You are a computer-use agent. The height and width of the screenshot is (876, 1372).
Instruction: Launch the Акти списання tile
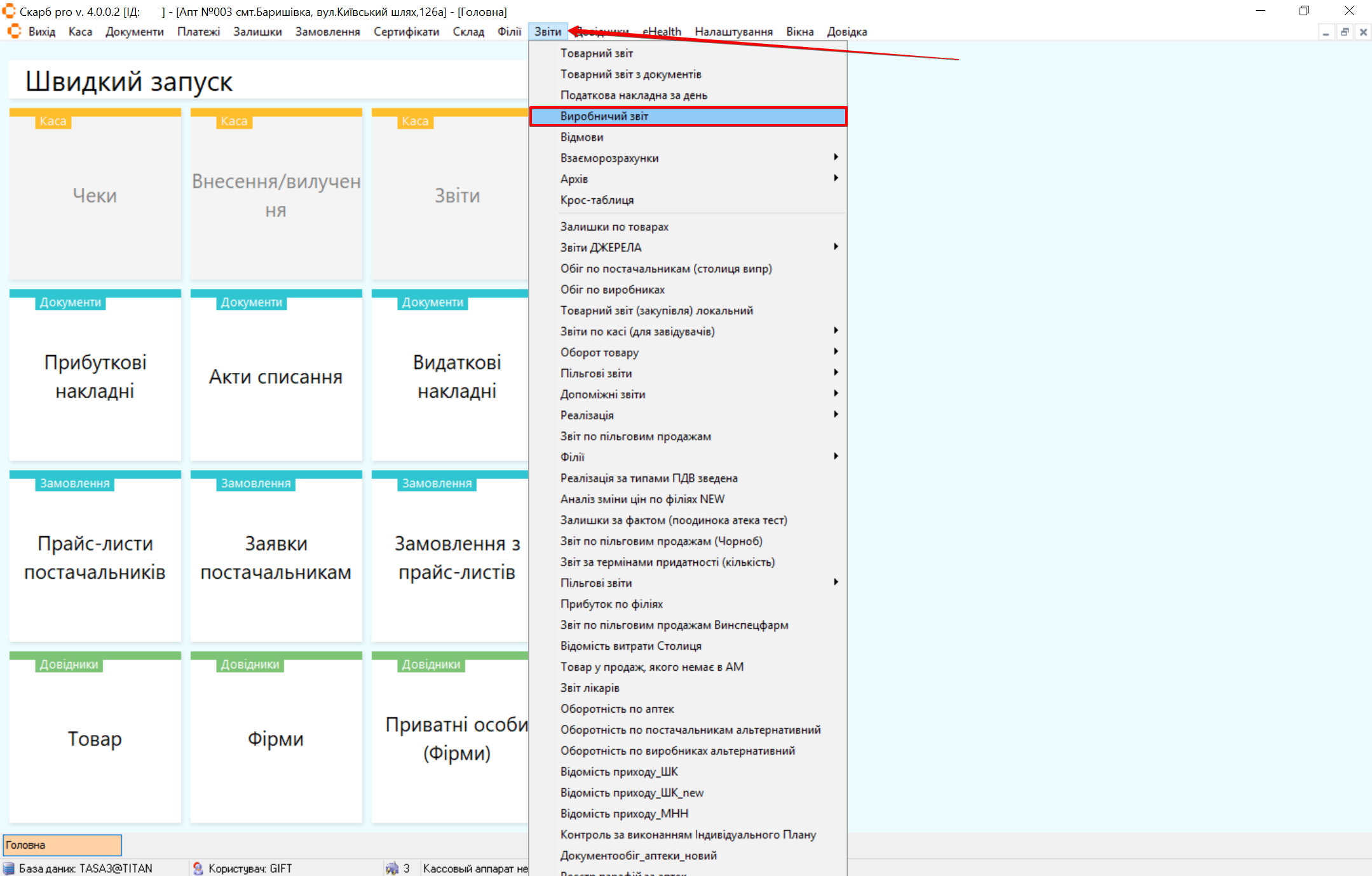[x=276, y=376]
